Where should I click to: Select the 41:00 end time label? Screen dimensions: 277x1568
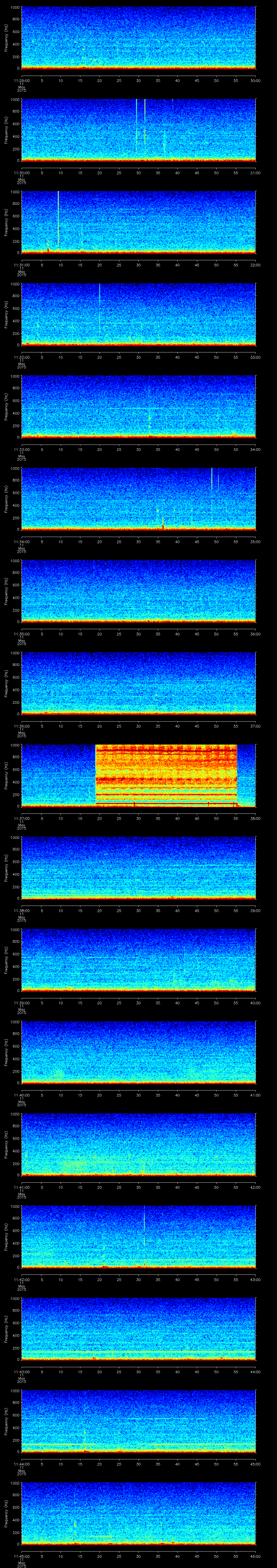point(255,1095)
